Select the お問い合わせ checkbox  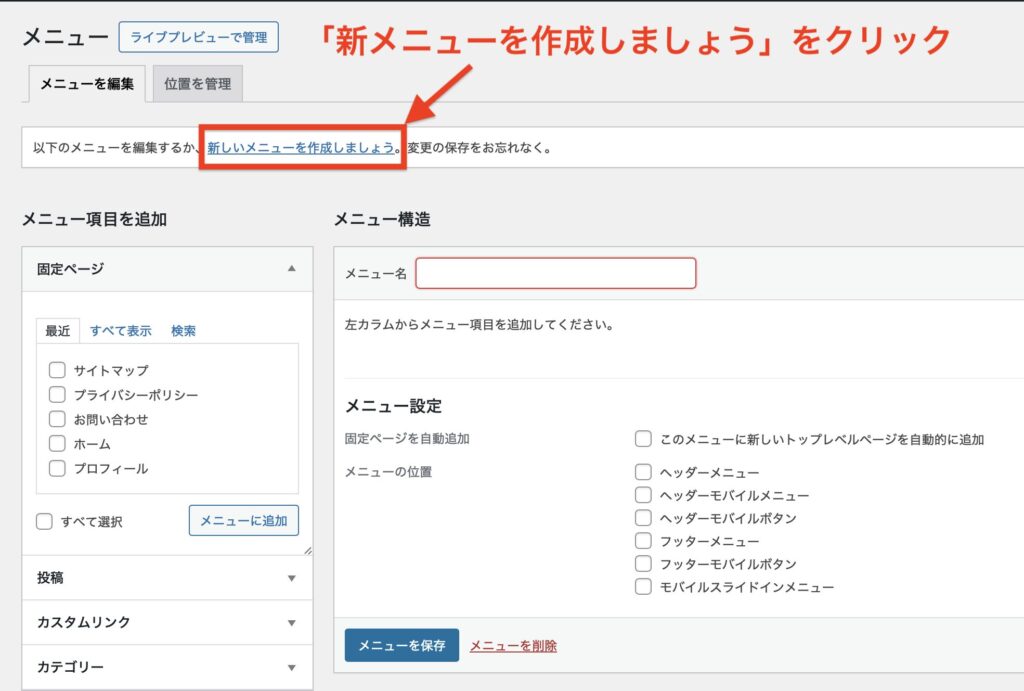[57, 419]
